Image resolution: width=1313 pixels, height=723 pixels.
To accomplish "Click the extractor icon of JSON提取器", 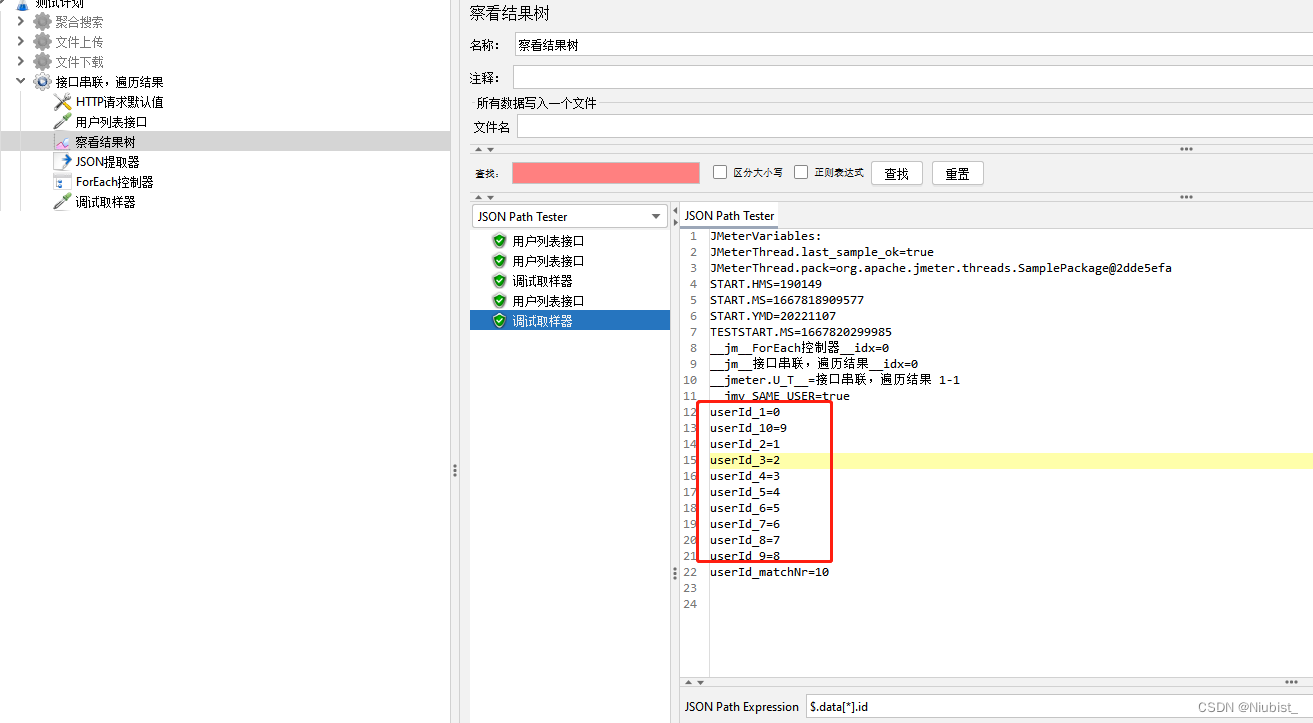I will point(62,162).
